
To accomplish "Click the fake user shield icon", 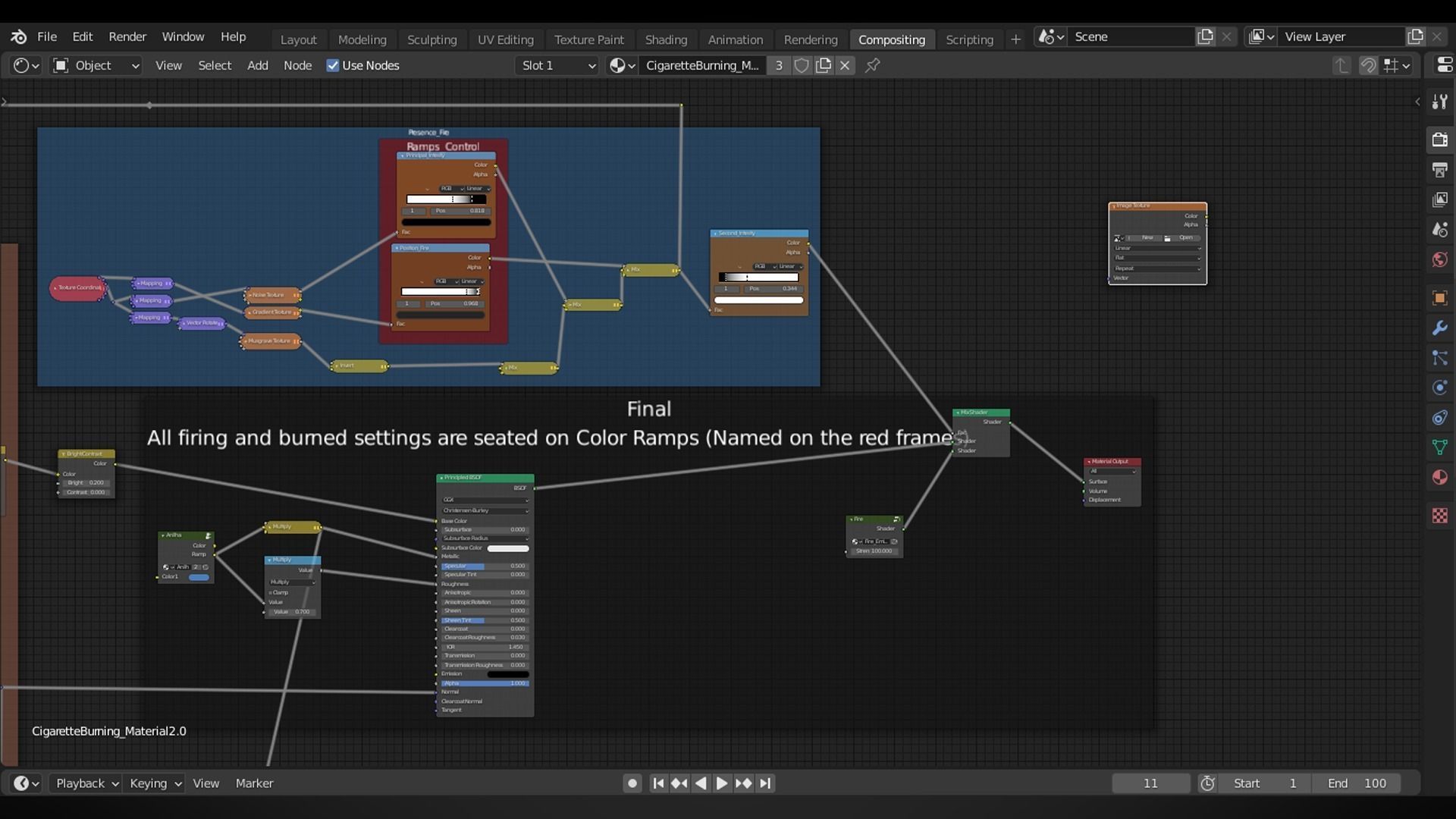I will pos(802,65).
